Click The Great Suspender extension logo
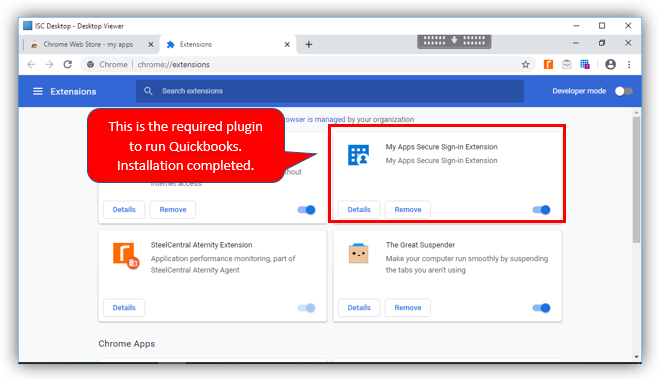 [x=358, y=253]
